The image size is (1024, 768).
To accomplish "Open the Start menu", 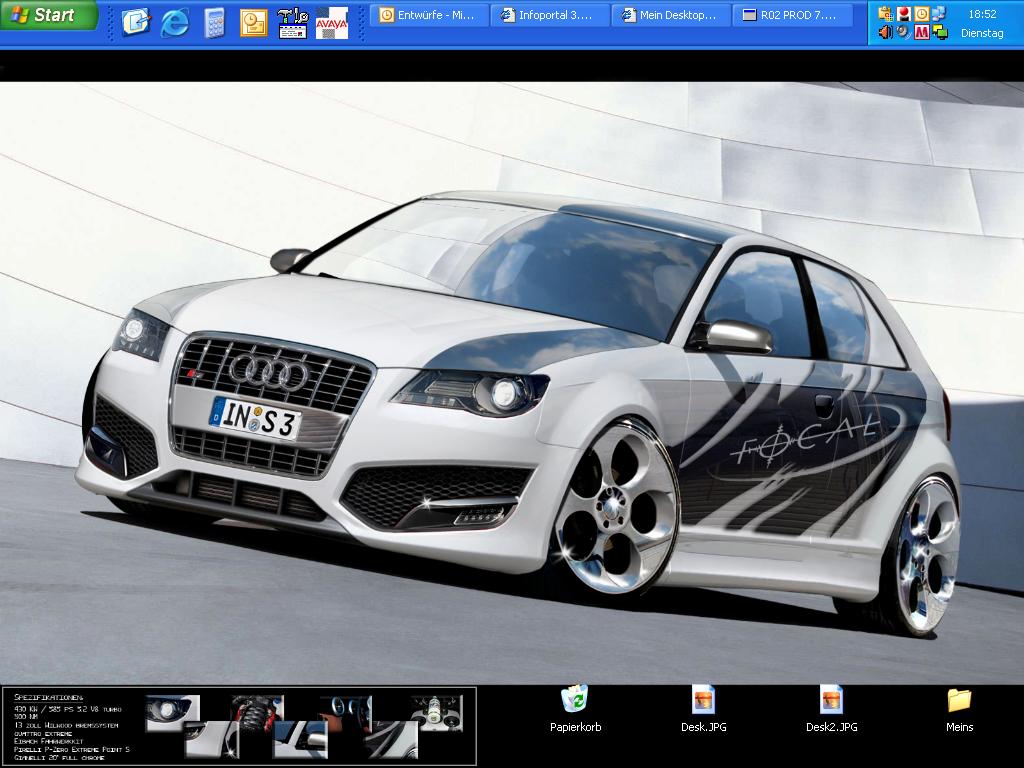I will coord(47,15).
